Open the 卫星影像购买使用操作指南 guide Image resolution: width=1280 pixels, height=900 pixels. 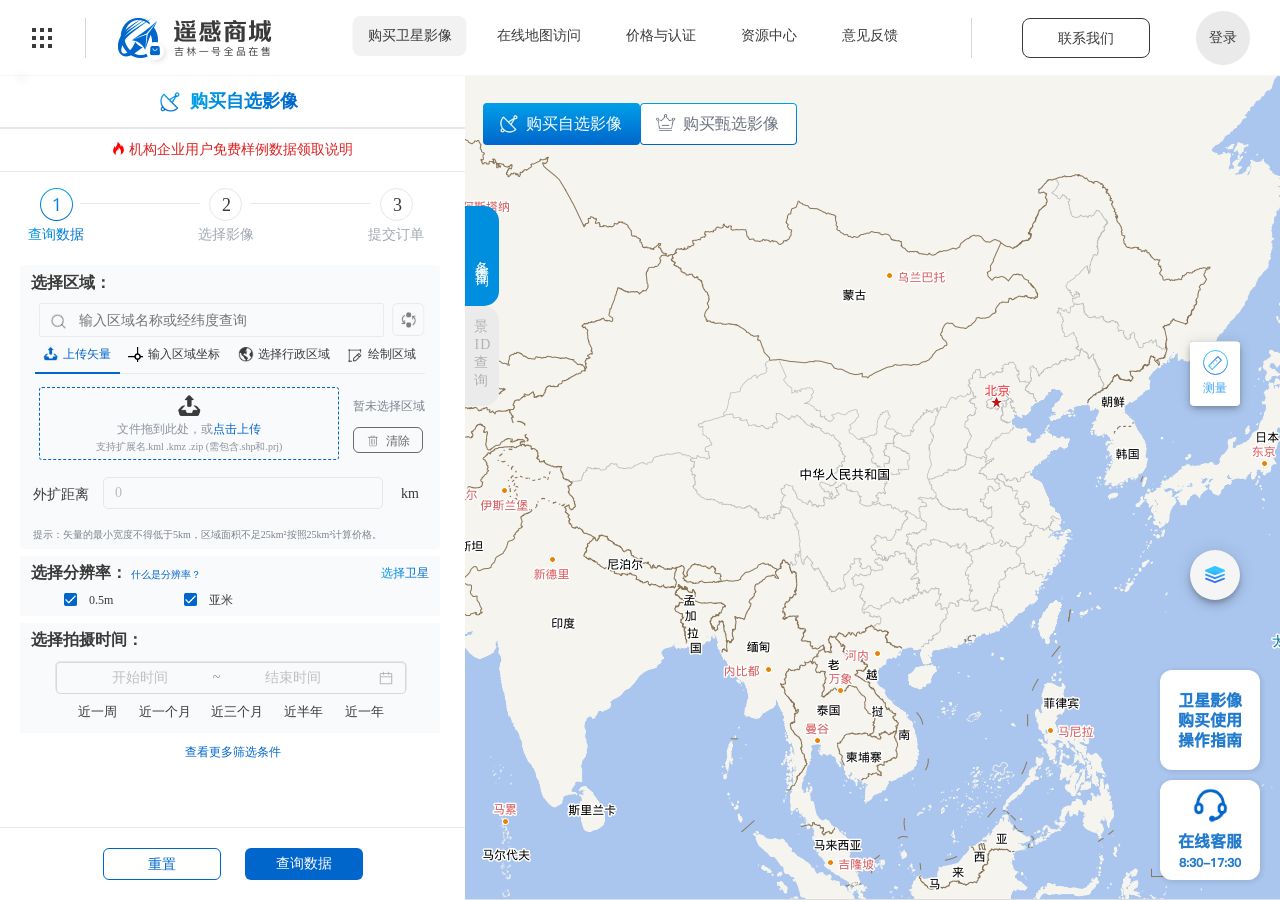click(x=1210, y=720)
